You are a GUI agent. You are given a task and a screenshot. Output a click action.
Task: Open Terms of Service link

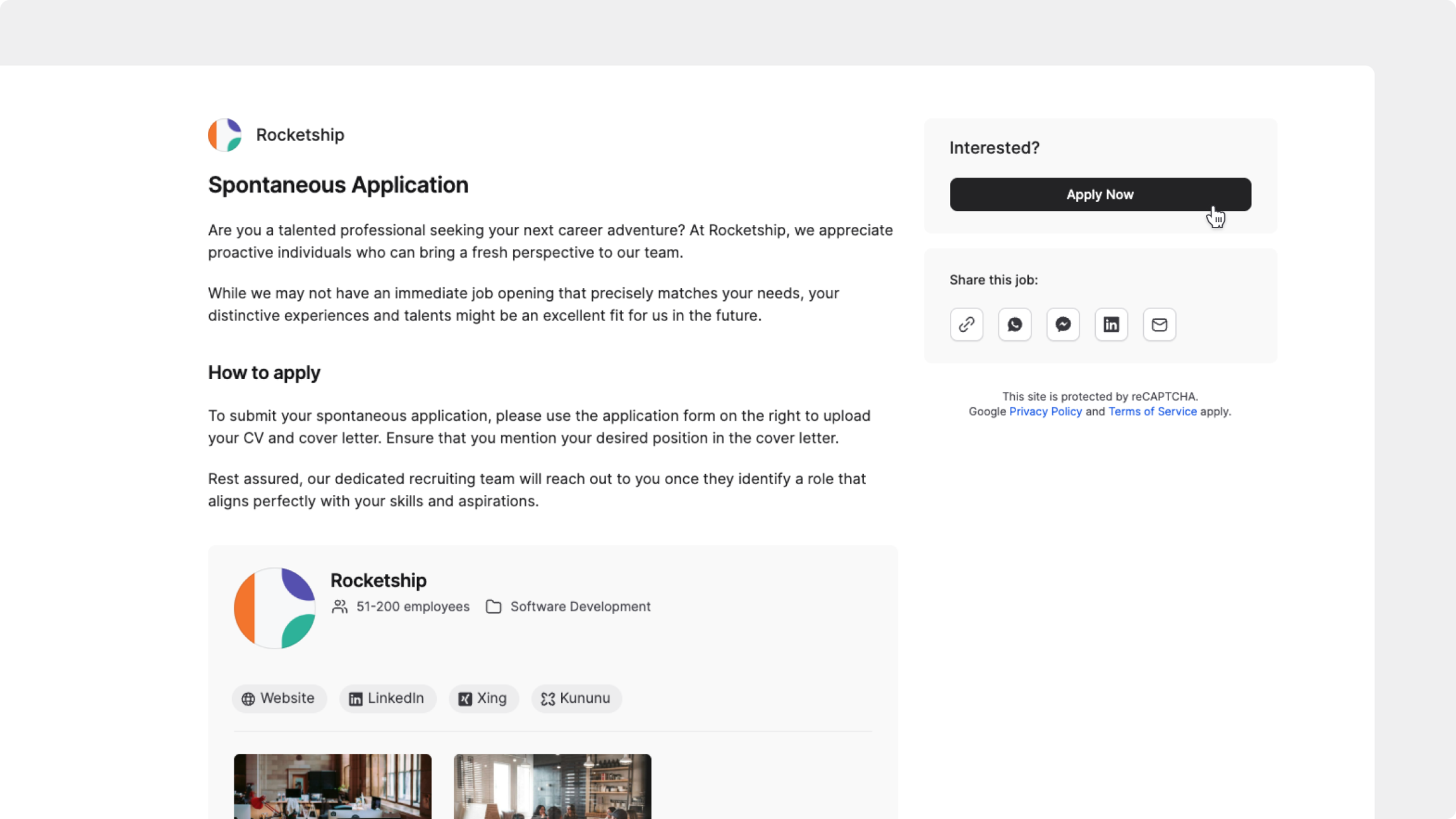point(1152,411)
